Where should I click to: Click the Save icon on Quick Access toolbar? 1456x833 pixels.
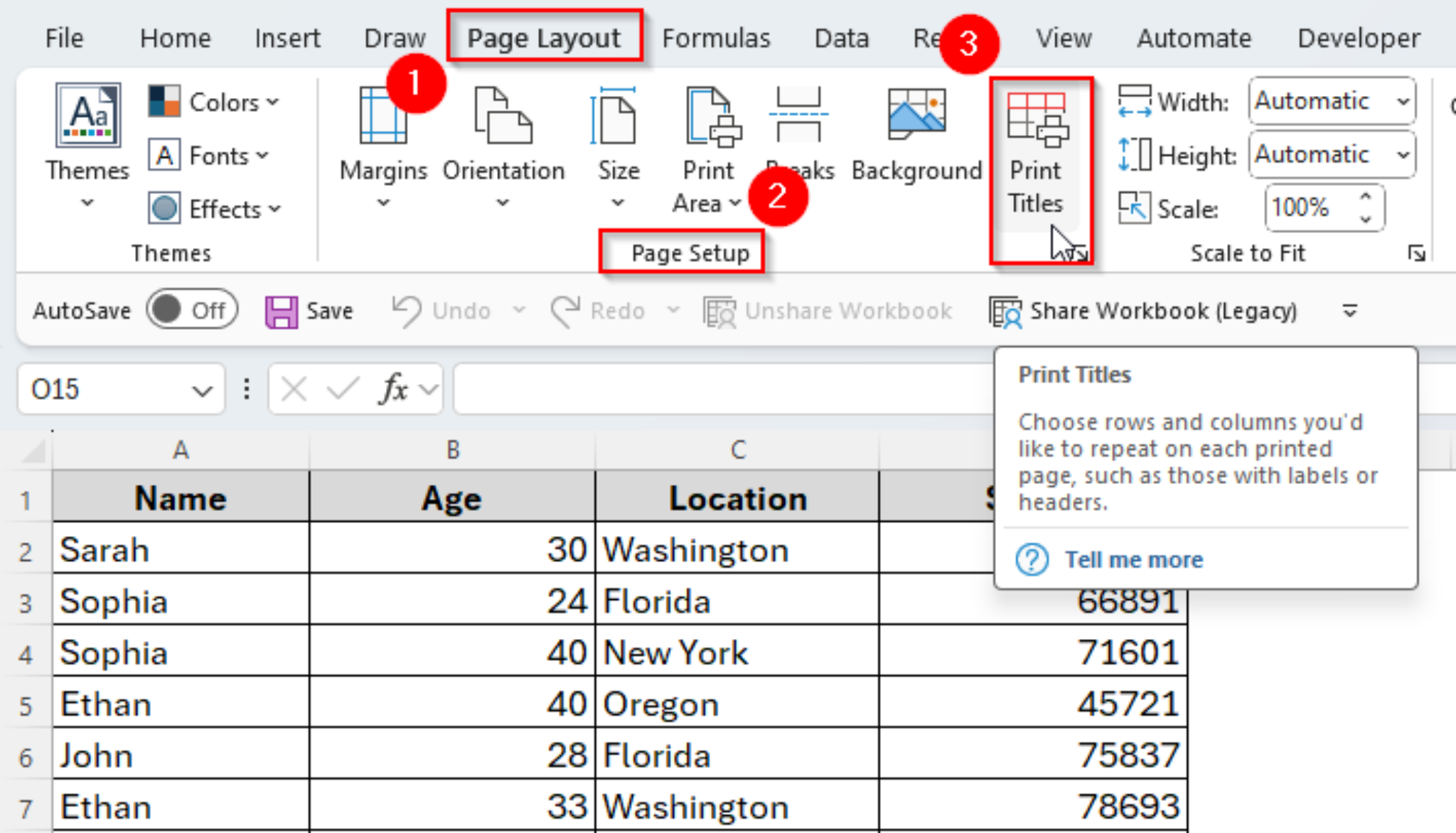point(282,311)
